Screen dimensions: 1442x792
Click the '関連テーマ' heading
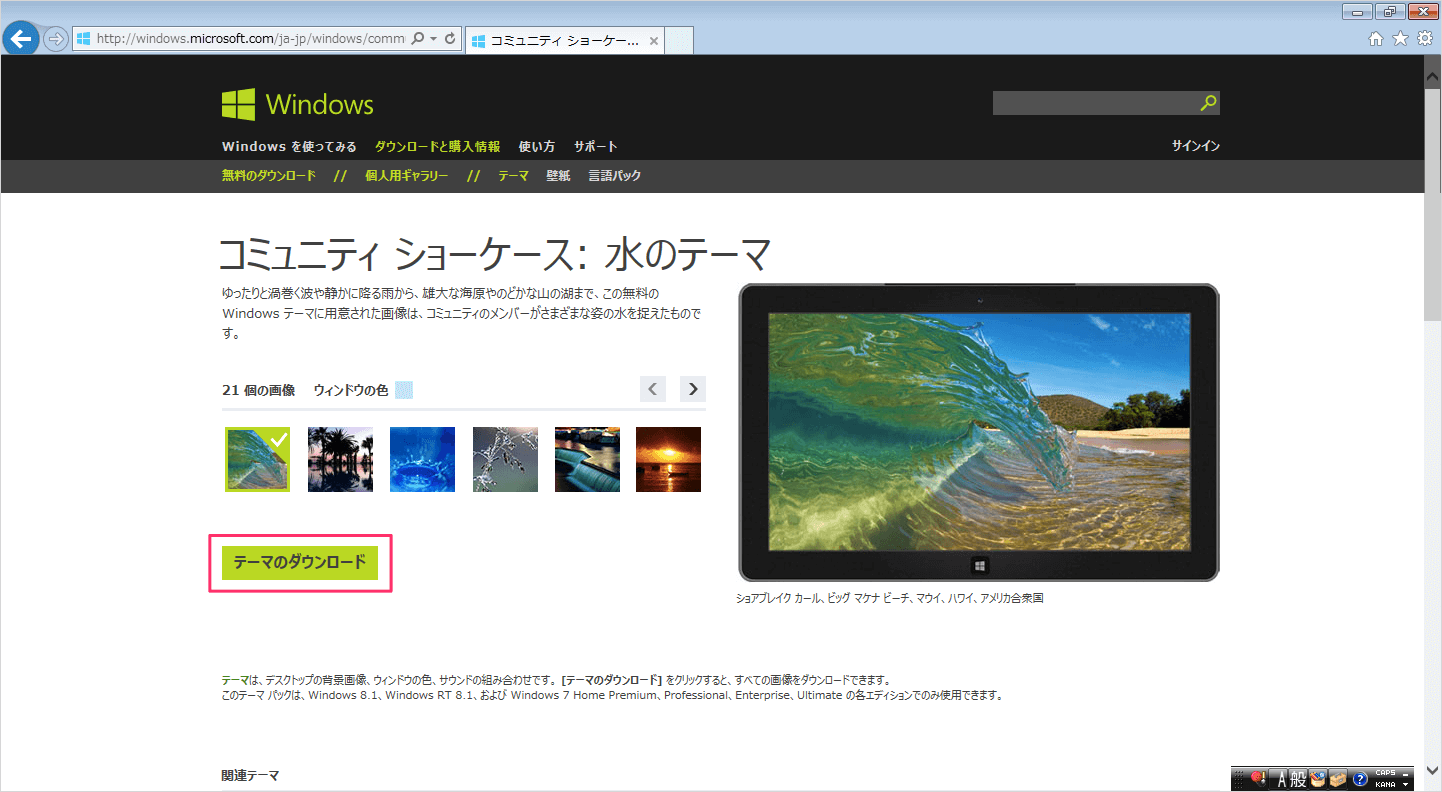point(250,775)
